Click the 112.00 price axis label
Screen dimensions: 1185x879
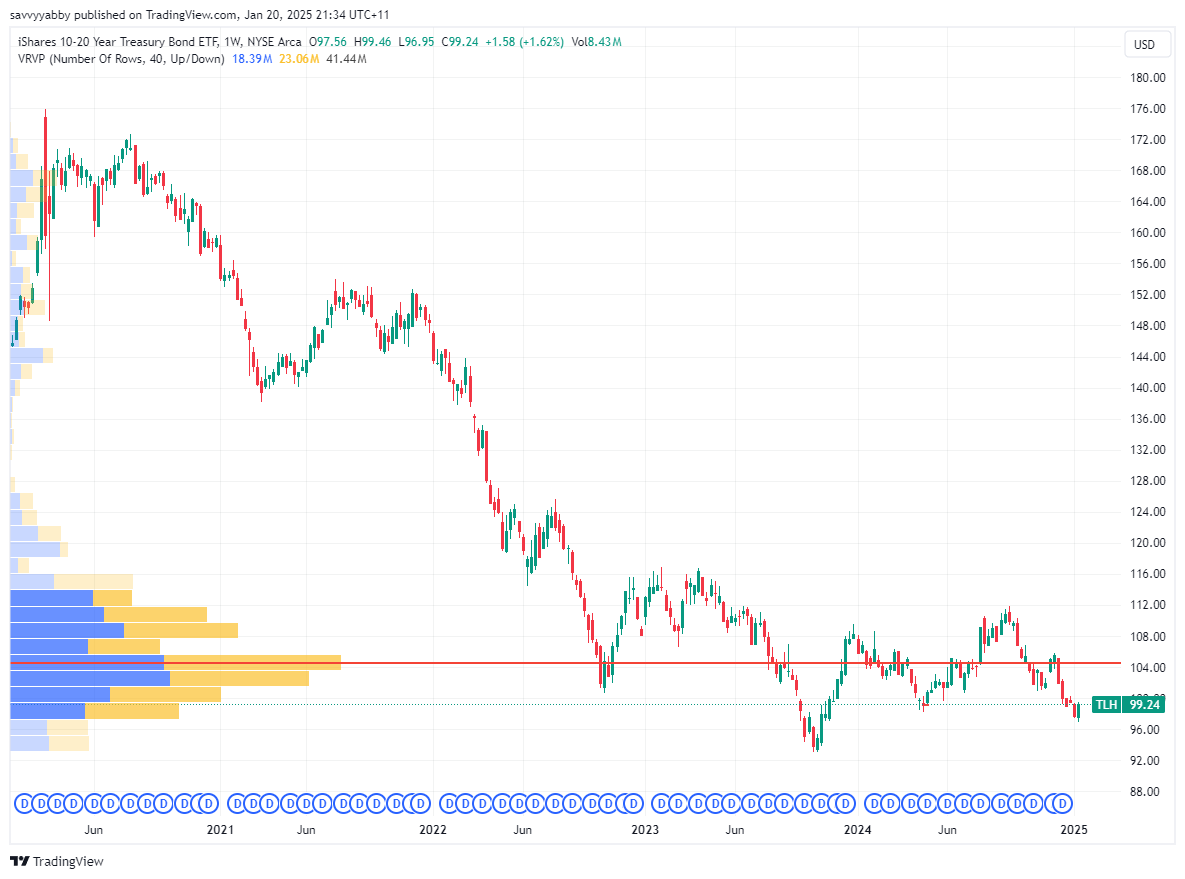pyautogui.click(x=1148, y=605)
